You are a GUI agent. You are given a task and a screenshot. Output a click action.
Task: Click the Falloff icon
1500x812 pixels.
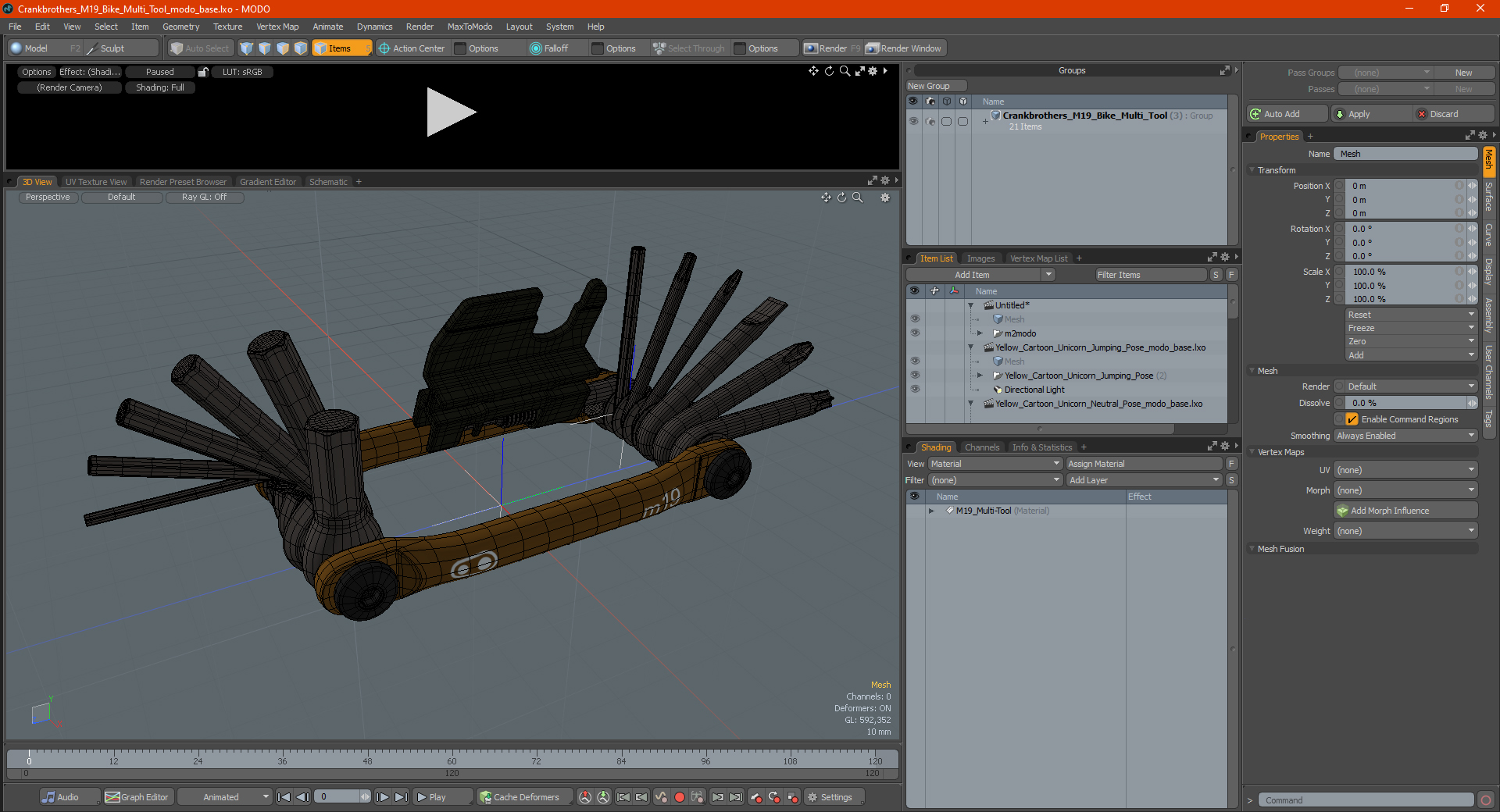[536, 48]
